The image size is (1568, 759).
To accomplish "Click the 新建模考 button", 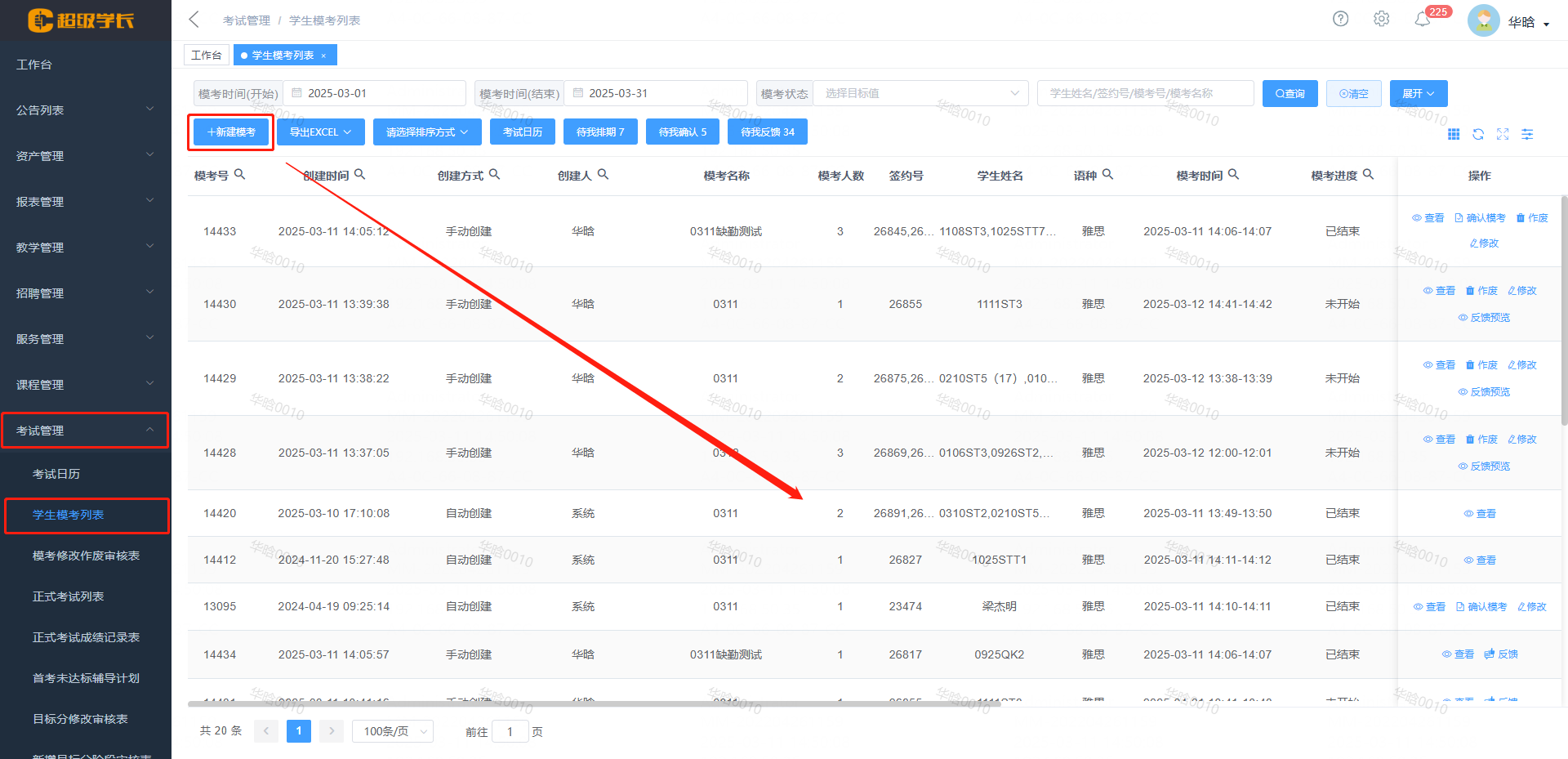I will click(x=231, y=132).
